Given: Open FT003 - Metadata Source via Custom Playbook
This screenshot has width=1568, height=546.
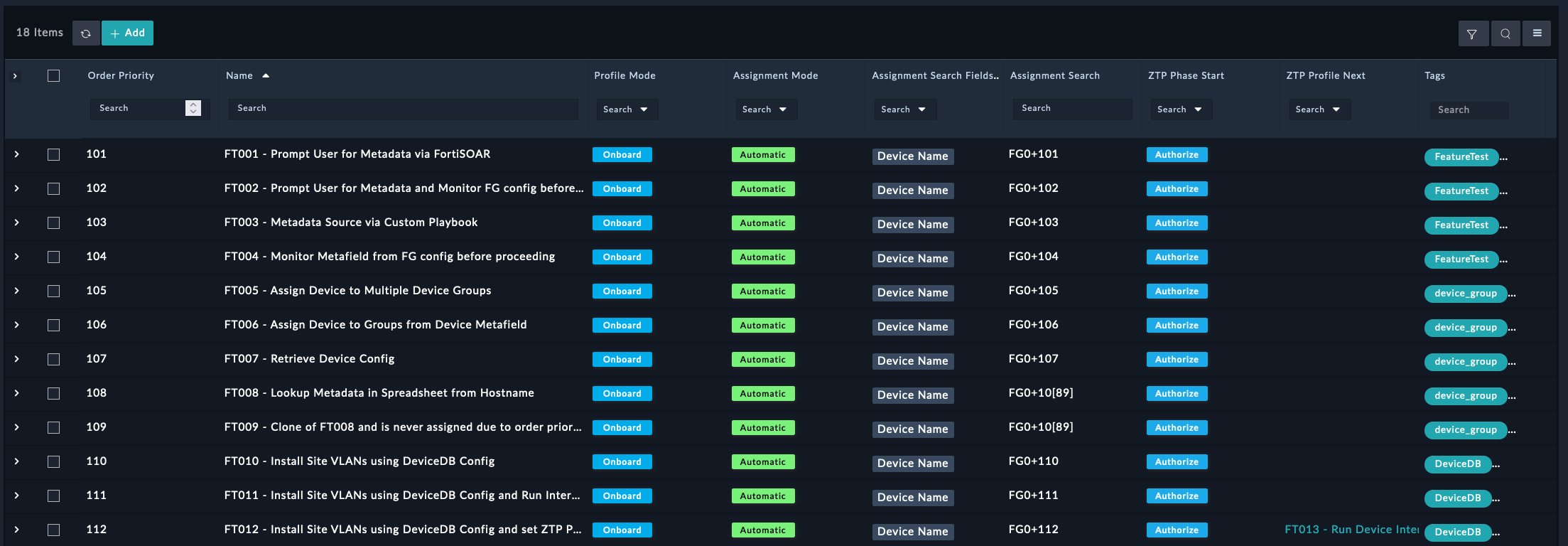Looking at the screenshot, I should [351, 223].
